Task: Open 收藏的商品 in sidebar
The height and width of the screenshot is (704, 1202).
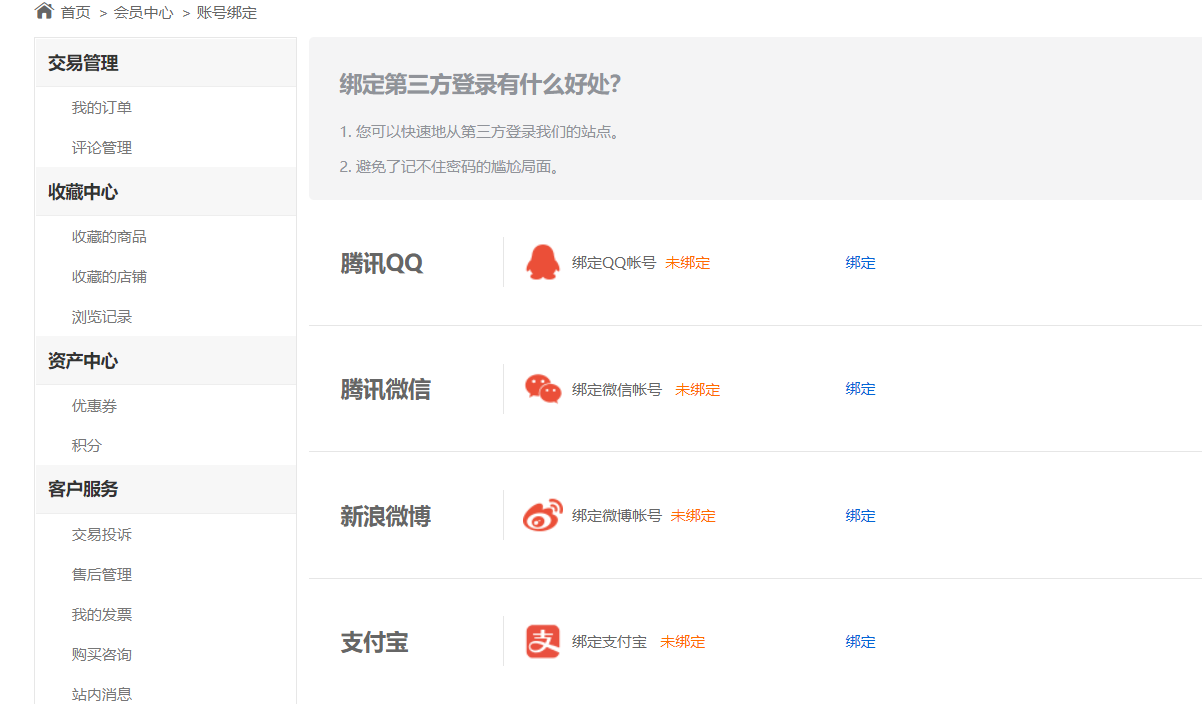Action: tap(109, 237)
